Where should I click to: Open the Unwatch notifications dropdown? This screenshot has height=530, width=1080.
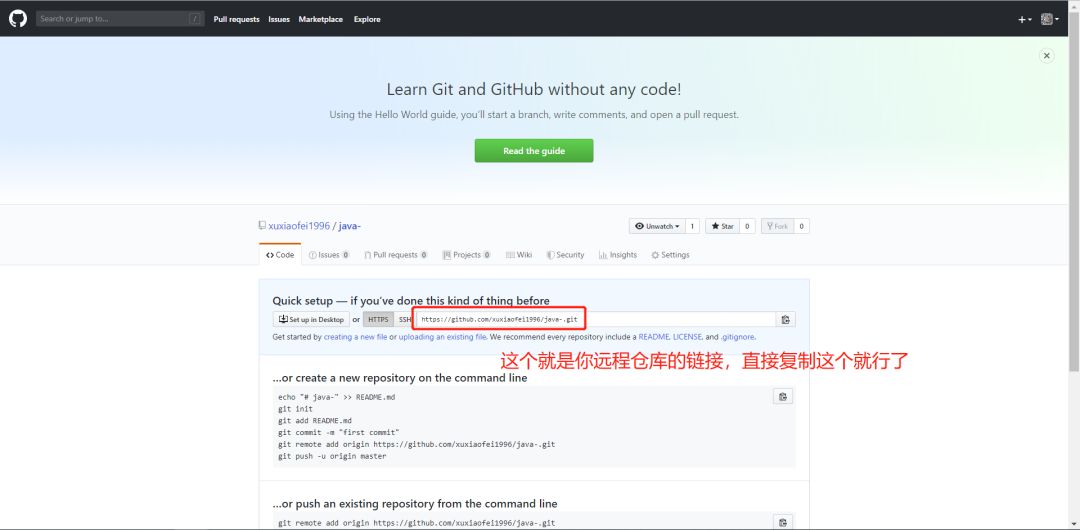(x=657, y=226)
